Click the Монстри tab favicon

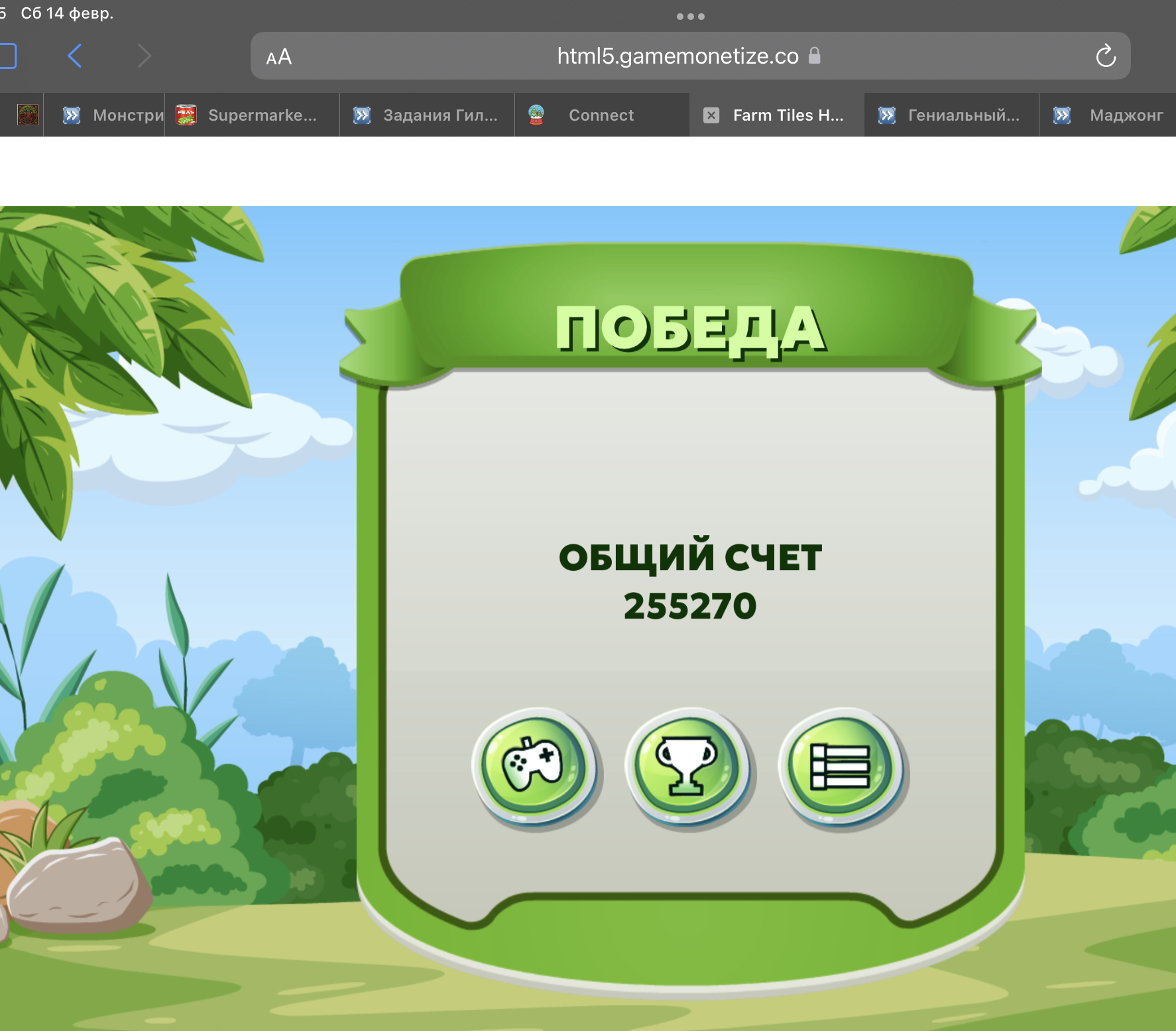[72, 115]
